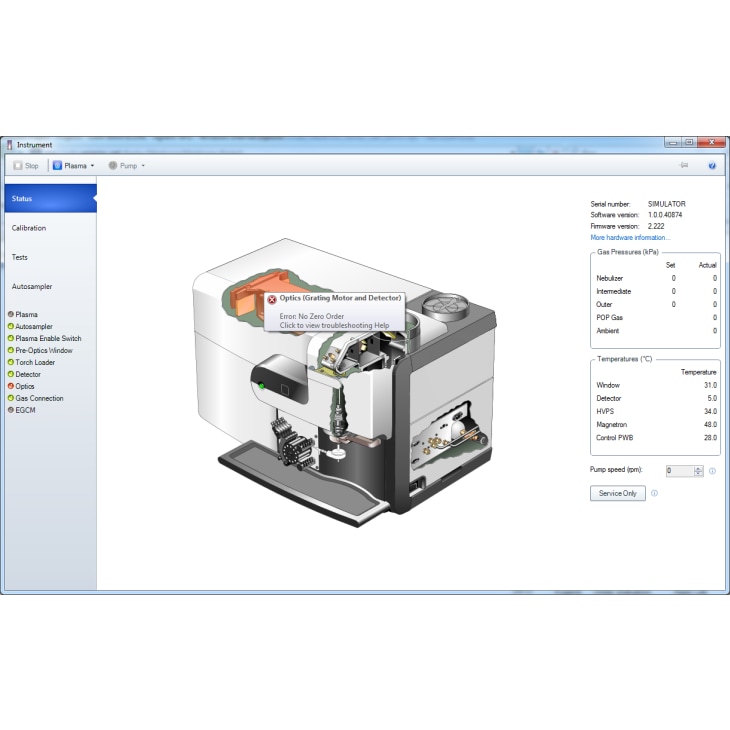This screenshot has height=730, width=730.
Task: Select the Autosampler tab in sidebar
Action: [x=32, y=286]
